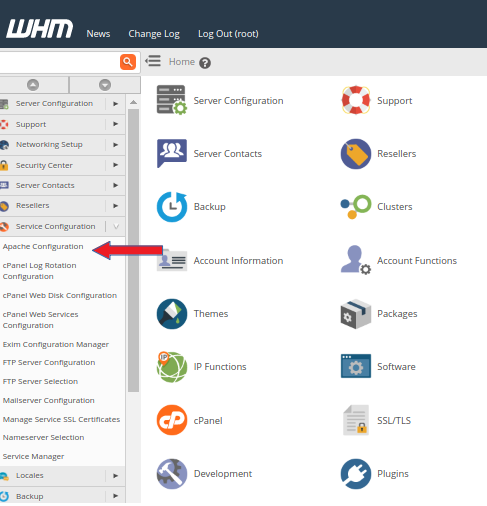Expand Networking Setup arrow in sidebar
This screenshot has height=506, width=487.
[x=115, y=145]
